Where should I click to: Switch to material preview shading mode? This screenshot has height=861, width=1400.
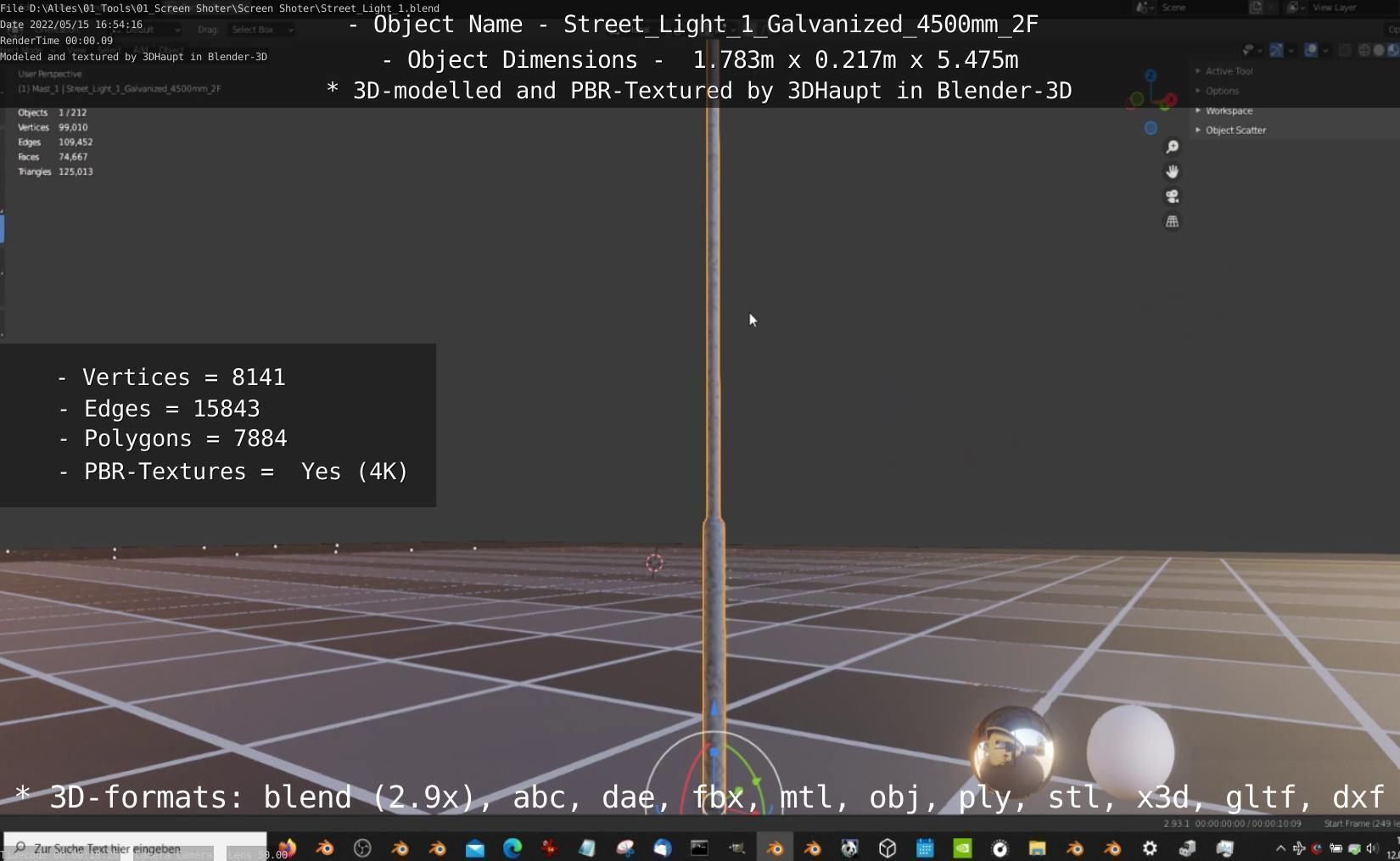[x=1393, y=50]
